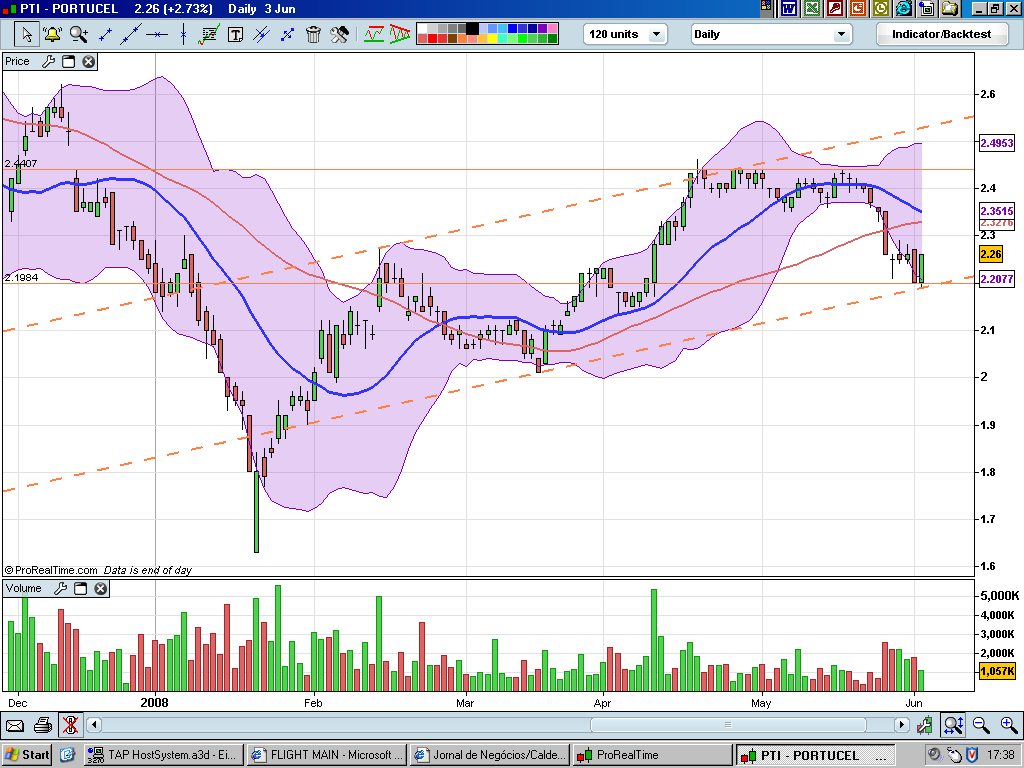Click the triangle pattern detection icon
This screenshot has height=768, width=1024.
(399, 34)
